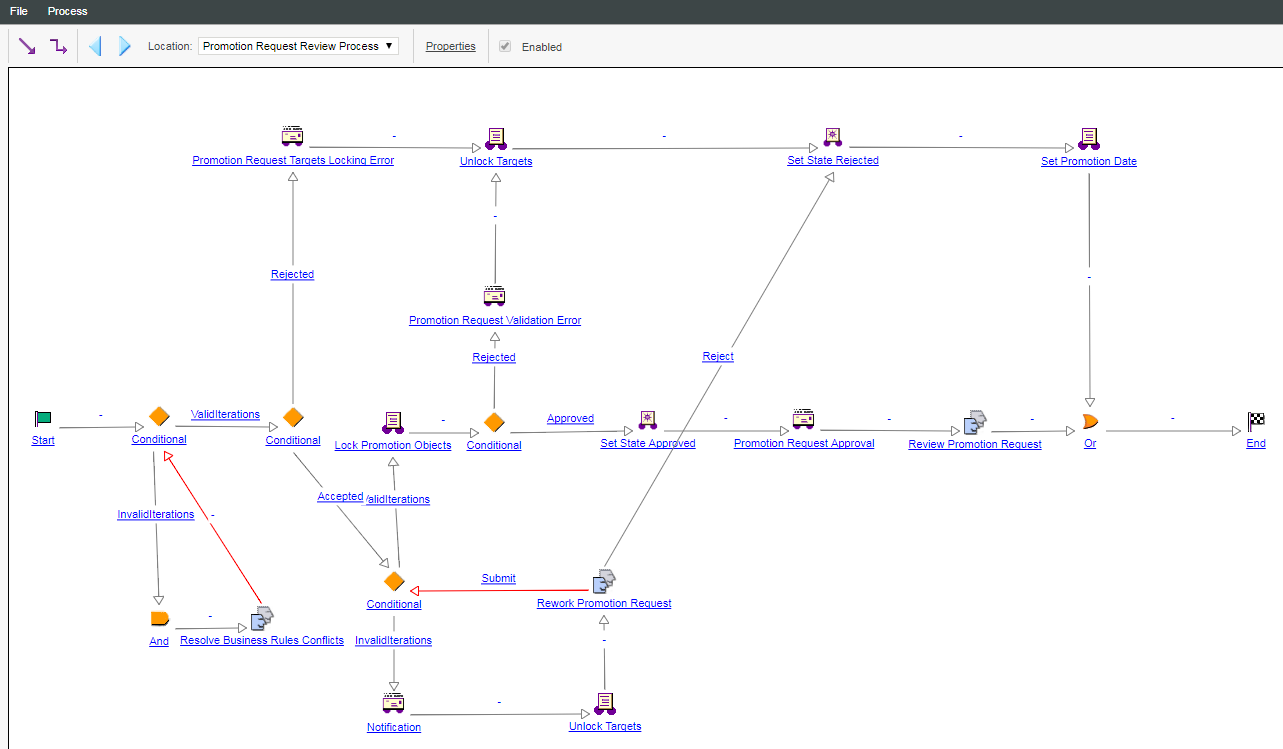Select the top Unlock Targets node icon
The image size is (1283, 749).
496,139
